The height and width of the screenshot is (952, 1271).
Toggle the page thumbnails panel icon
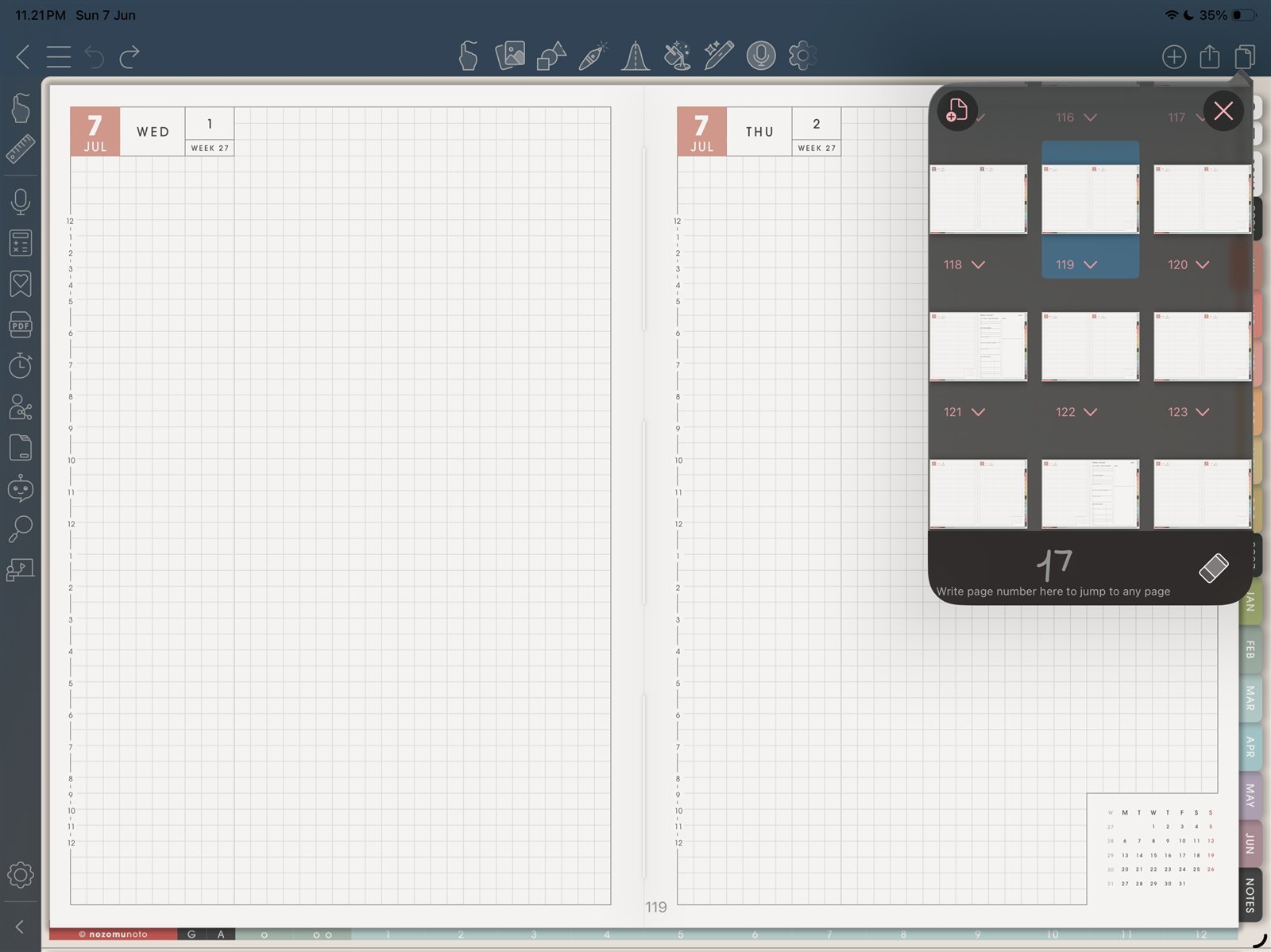click(1245, 56)
